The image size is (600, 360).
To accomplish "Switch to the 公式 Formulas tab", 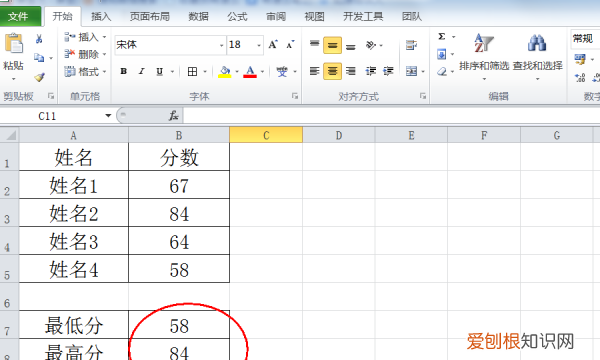I will (237, 16).
